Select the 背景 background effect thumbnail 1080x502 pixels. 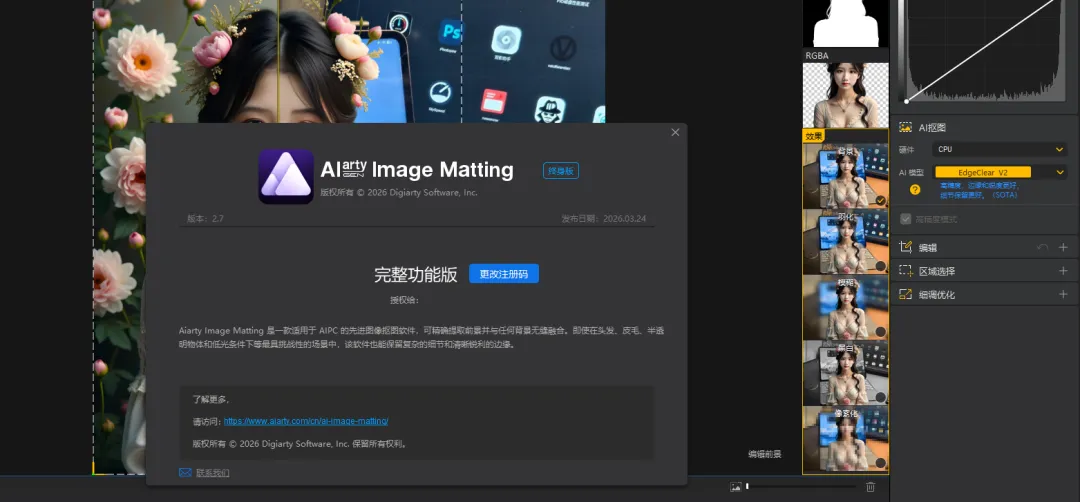(845, 175)
